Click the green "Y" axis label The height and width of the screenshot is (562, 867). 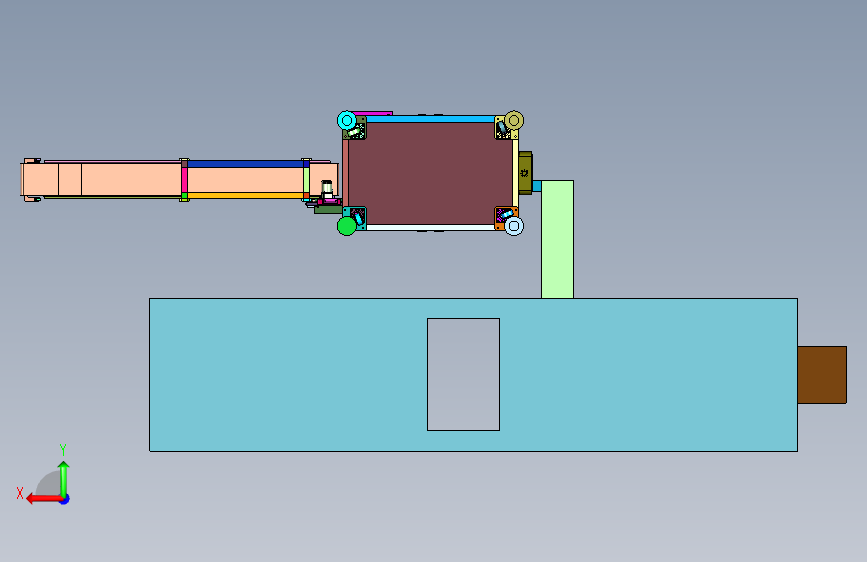point(63,450)
